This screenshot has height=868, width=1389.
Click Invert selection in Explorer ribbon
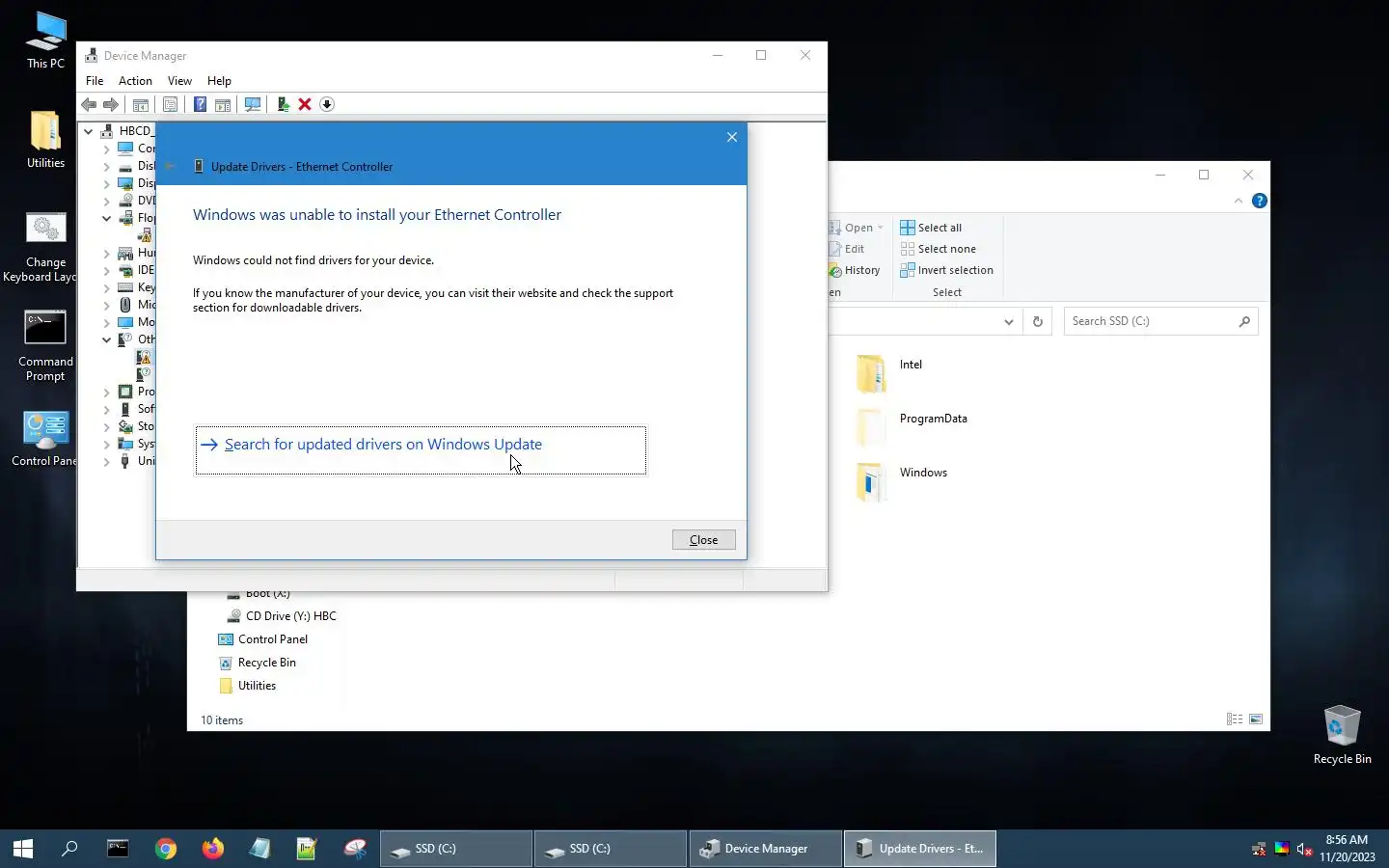point(946,270)
